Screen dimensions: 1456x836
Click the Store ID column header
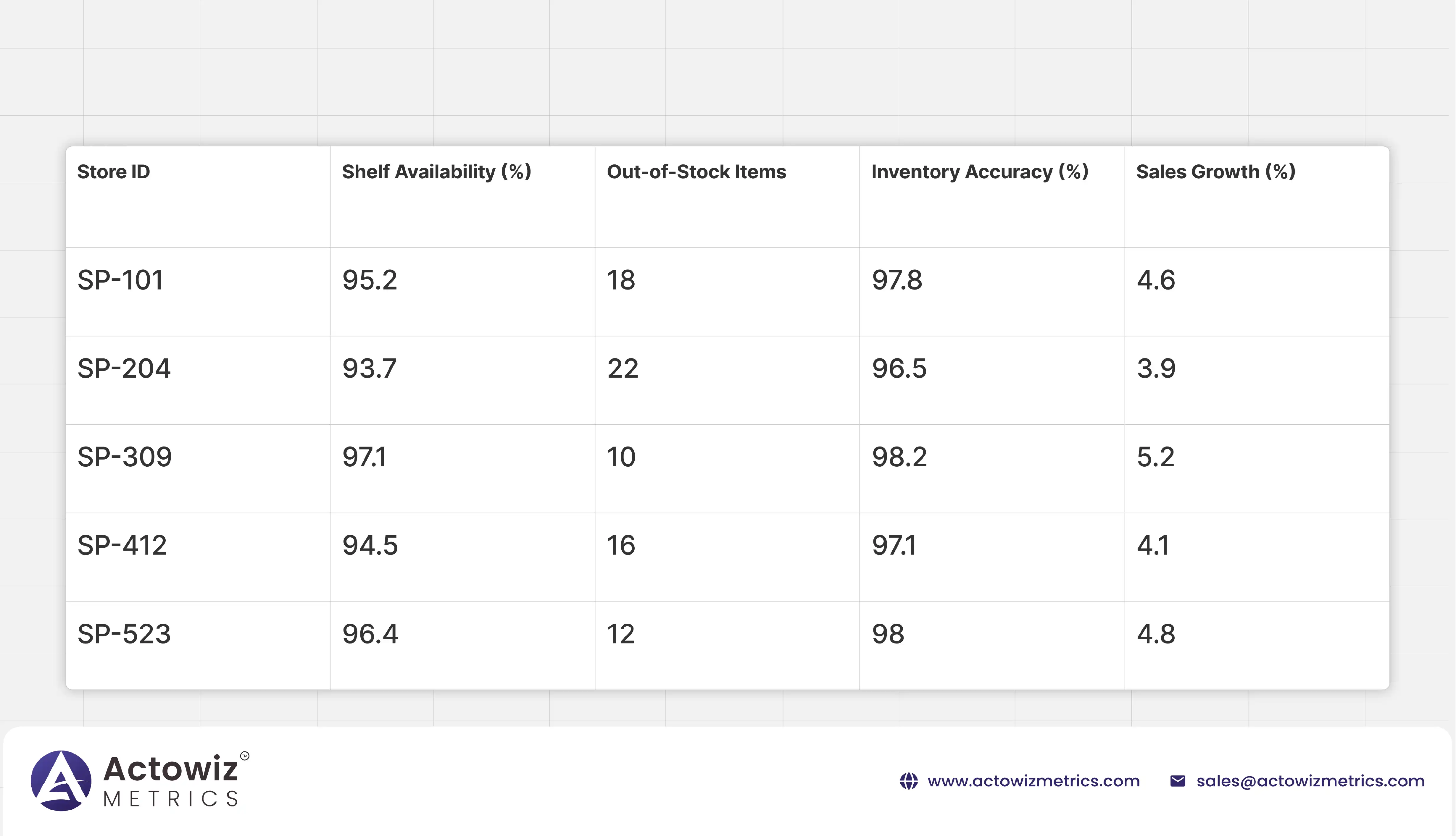click(x=114, y=172)
